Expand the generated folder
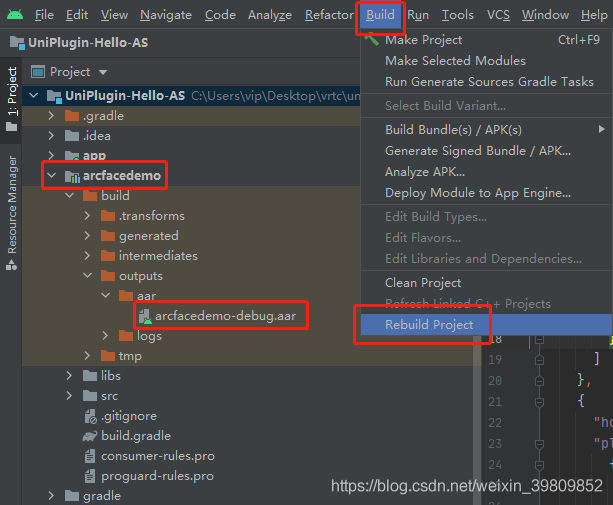 point(87,236)
